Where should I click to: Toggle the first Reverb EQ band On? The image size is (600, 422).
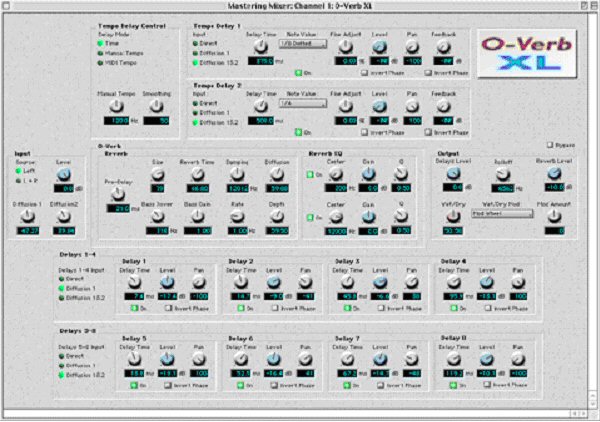tap(310, 175)
